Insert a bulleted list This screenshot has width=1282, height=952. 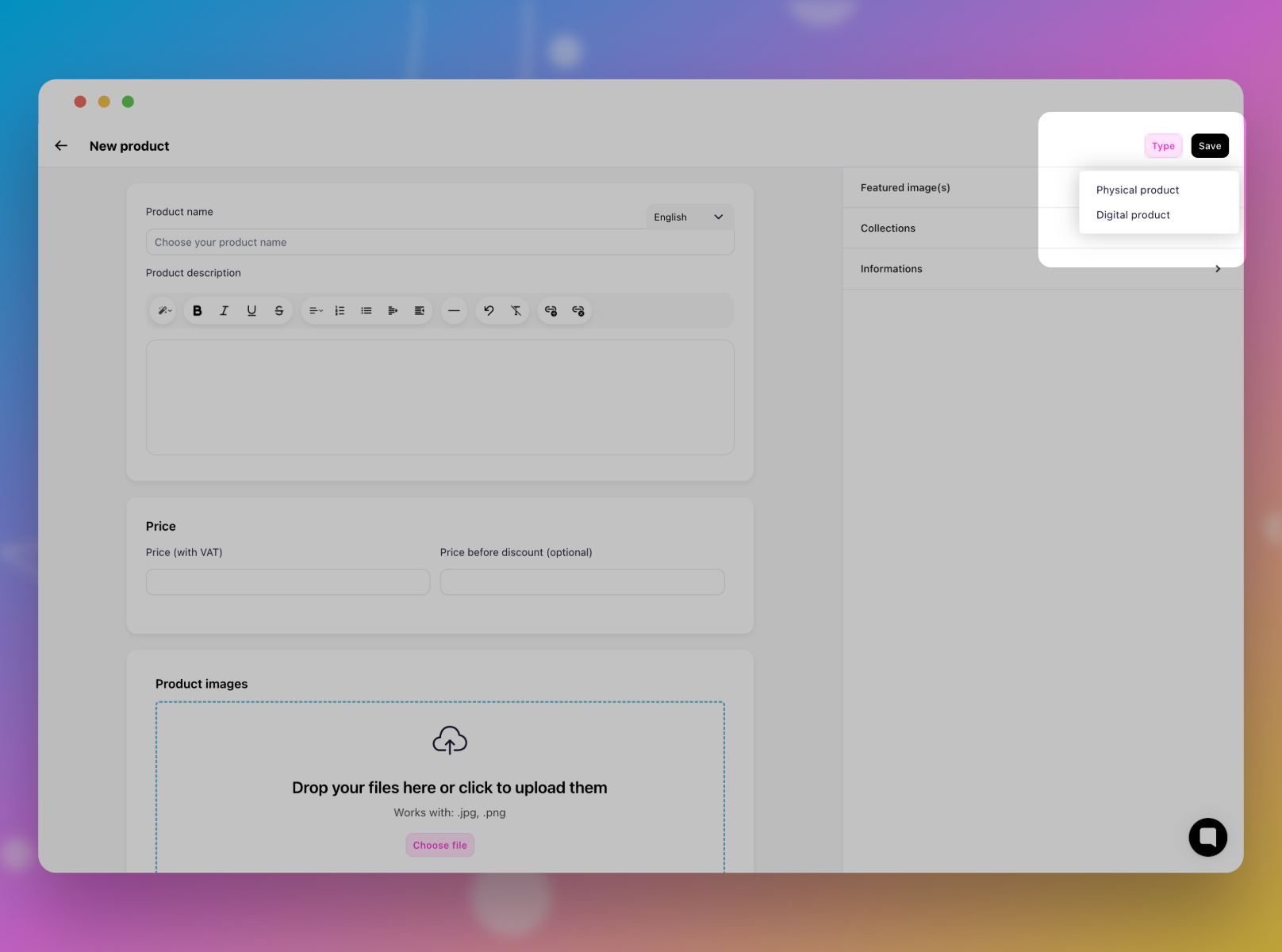(x=367, y=311)
